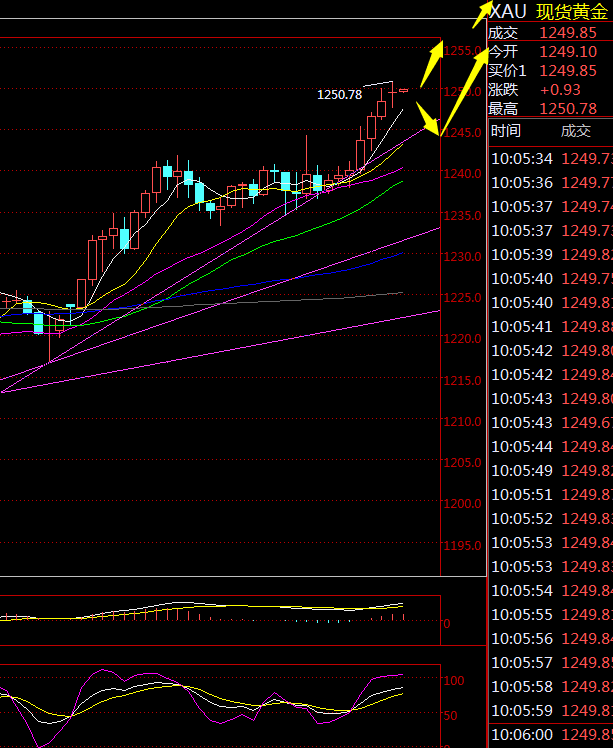Viewport: 613px width, 748px height.
Task: Select the tick row at 10:05:41
Action: pos(551,326)
